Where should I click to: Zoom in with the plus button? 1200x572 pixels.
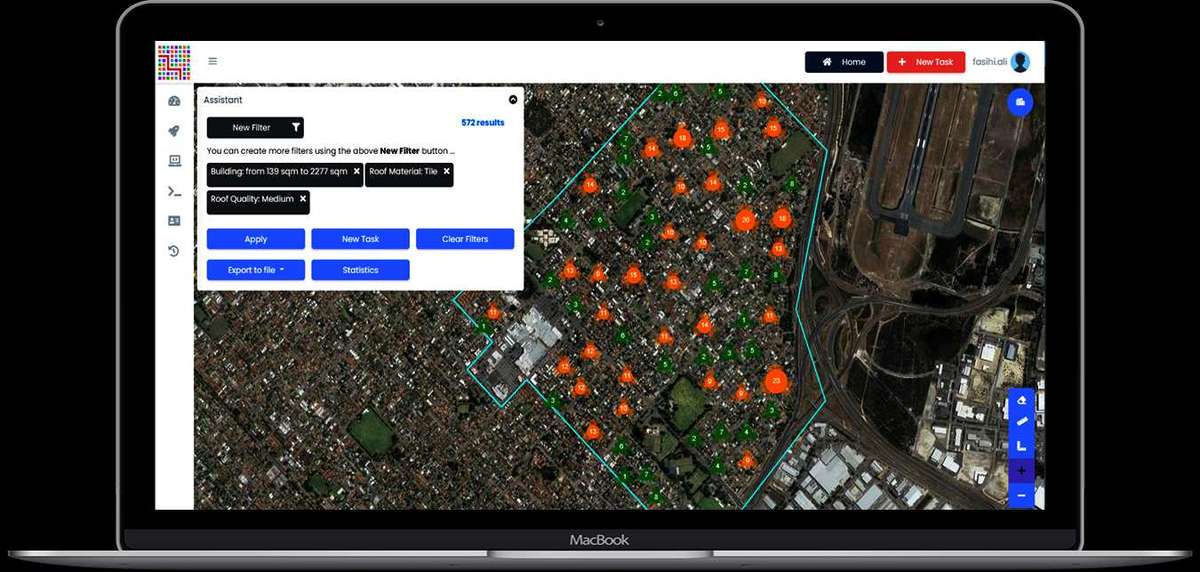pos(1021,471)
